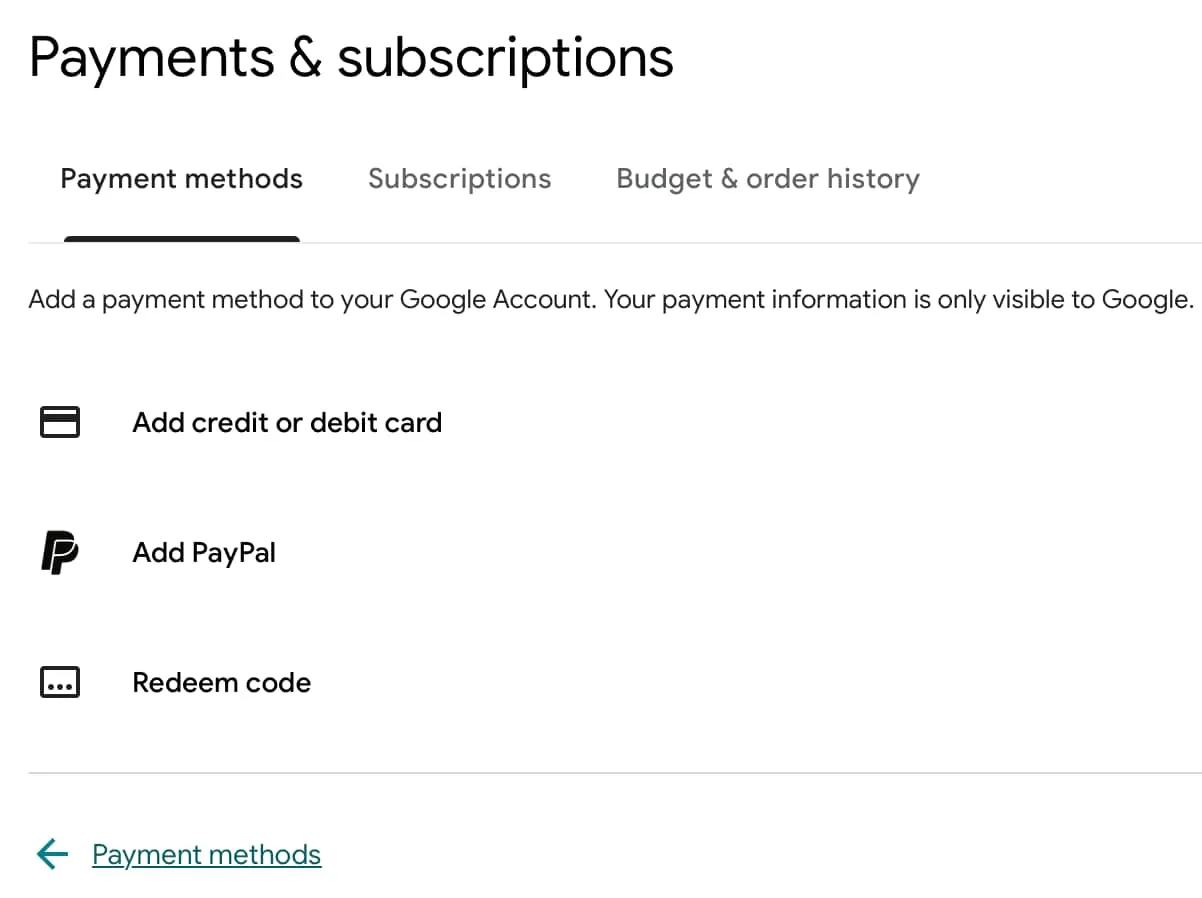Click the active tab underline indicator

click(x=181, y=240)
